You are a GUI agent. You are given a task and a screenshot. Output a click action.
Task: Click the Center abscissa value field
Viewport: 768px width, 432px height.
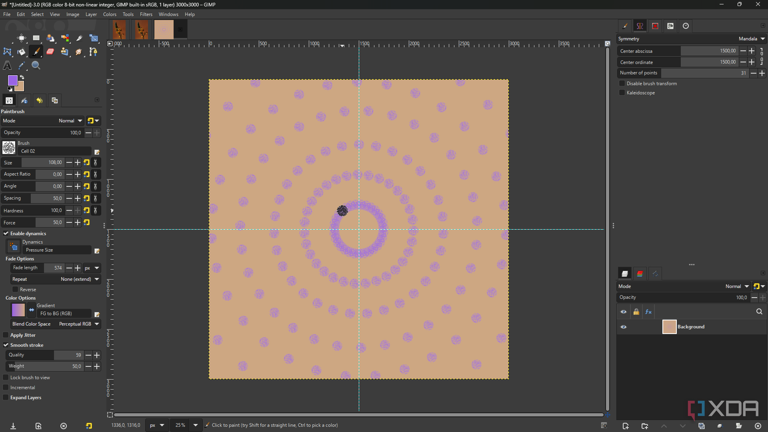(710, 51)
